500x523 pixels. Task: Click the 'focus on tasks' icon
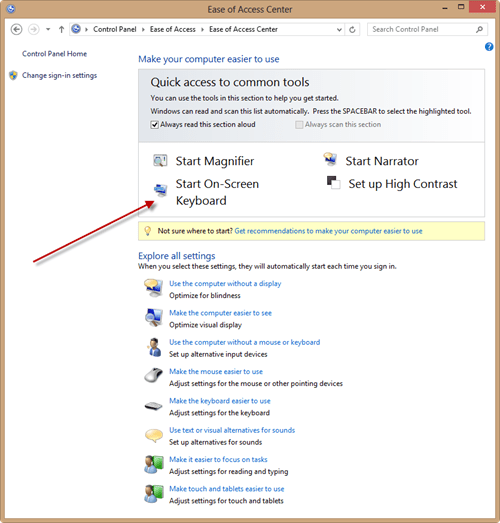click(154, 464)
